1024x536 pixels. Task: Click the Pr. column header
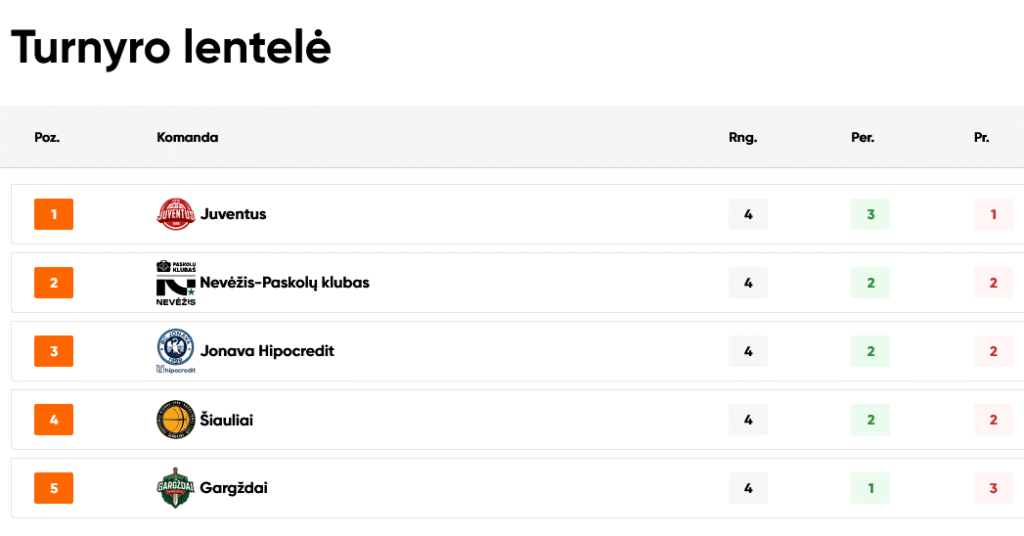point(981,137)
